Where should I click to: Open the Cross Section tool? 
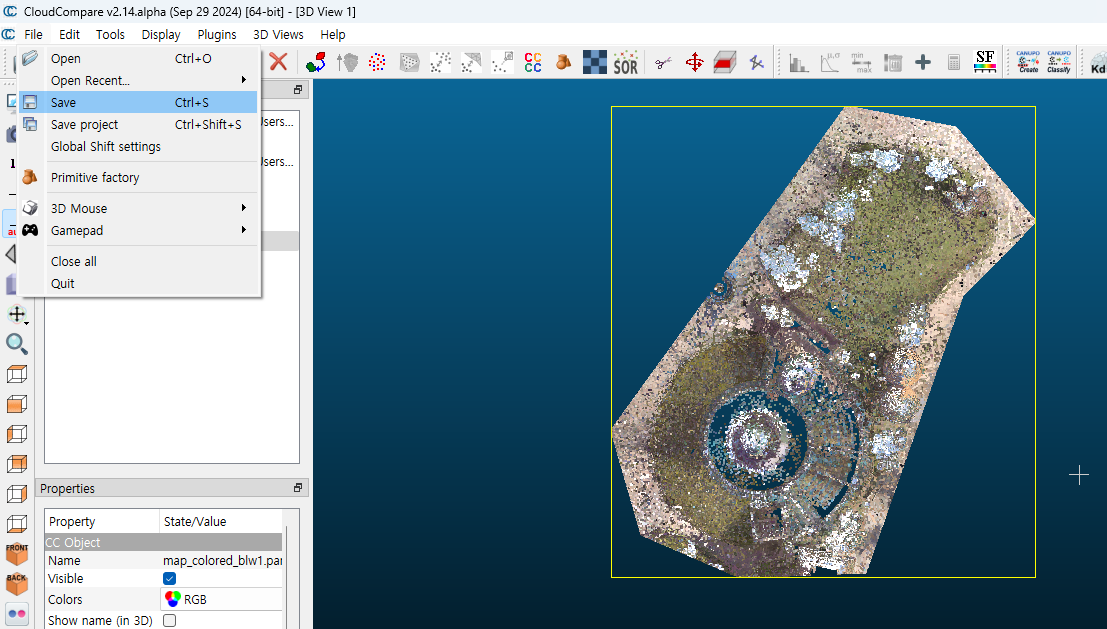[725, 62]
